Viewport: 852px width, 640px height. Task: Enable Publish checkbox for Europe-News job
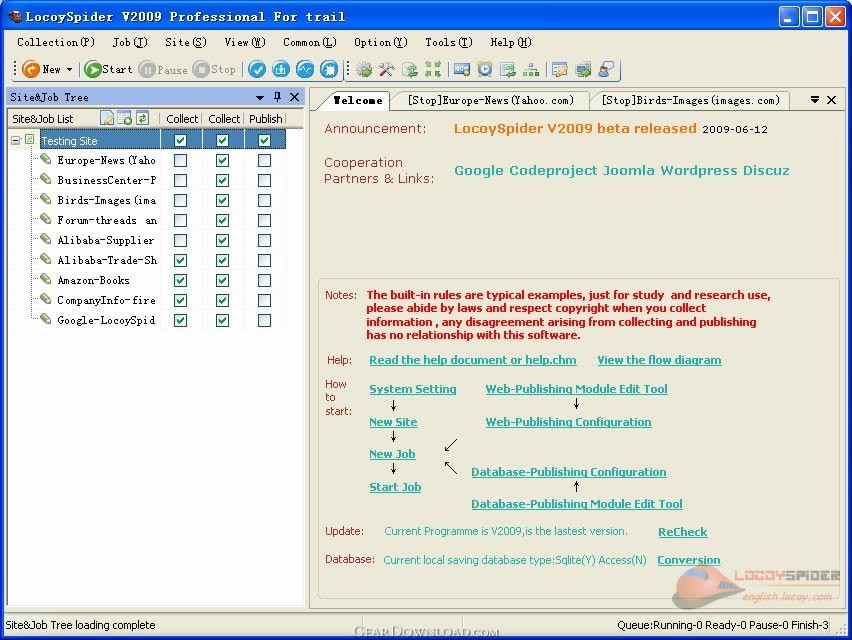pyautogui.click(x=265, y=160)
